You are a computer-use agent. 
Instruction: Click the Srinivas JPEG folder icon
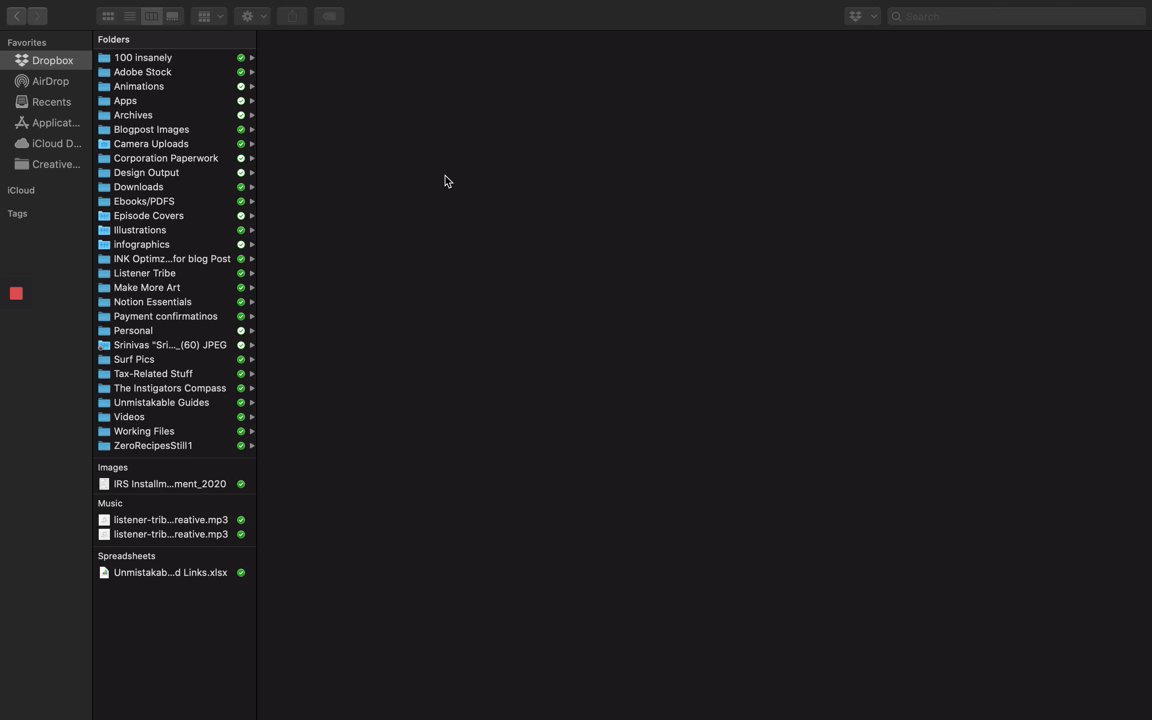(x=104, y=345)
